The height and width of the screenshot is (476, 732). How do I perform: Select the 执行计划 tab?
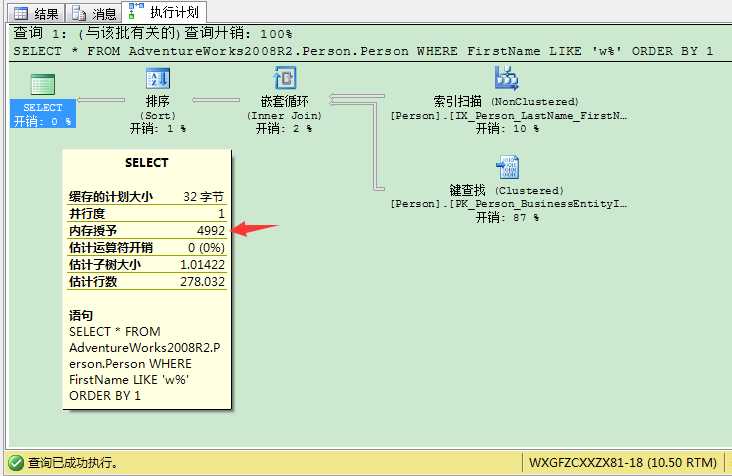[x=164, y=12]
